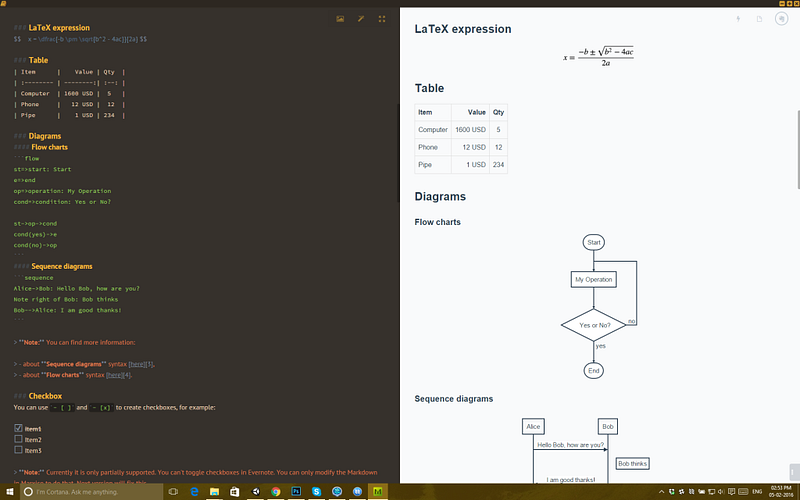
Task: Click the taskbar clock showing 02:53 PM
Action: coord(781,492)
